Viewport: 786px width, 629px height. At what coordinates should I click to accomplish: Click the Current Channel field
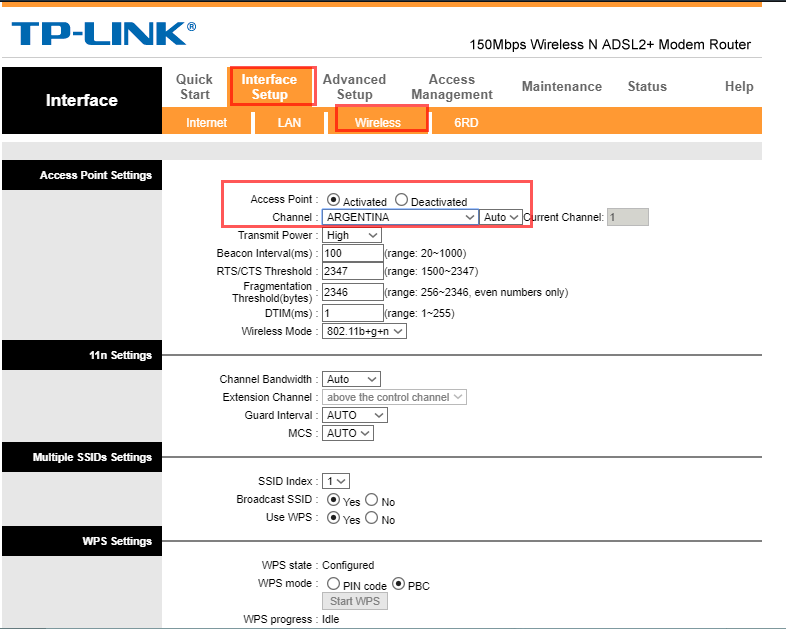tap(628, 217)
